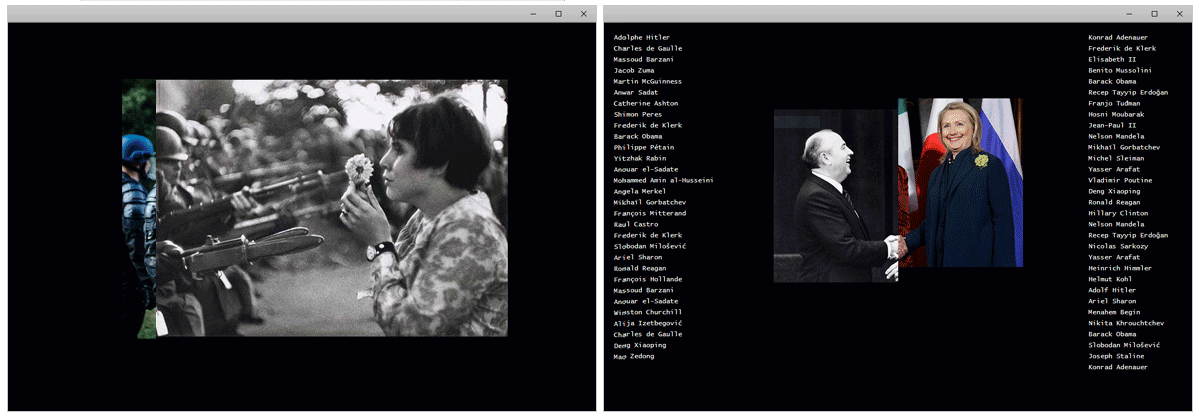The image size is (1200, 420).
Task: Close the right names window
Action: click(x=1179, y=13)
